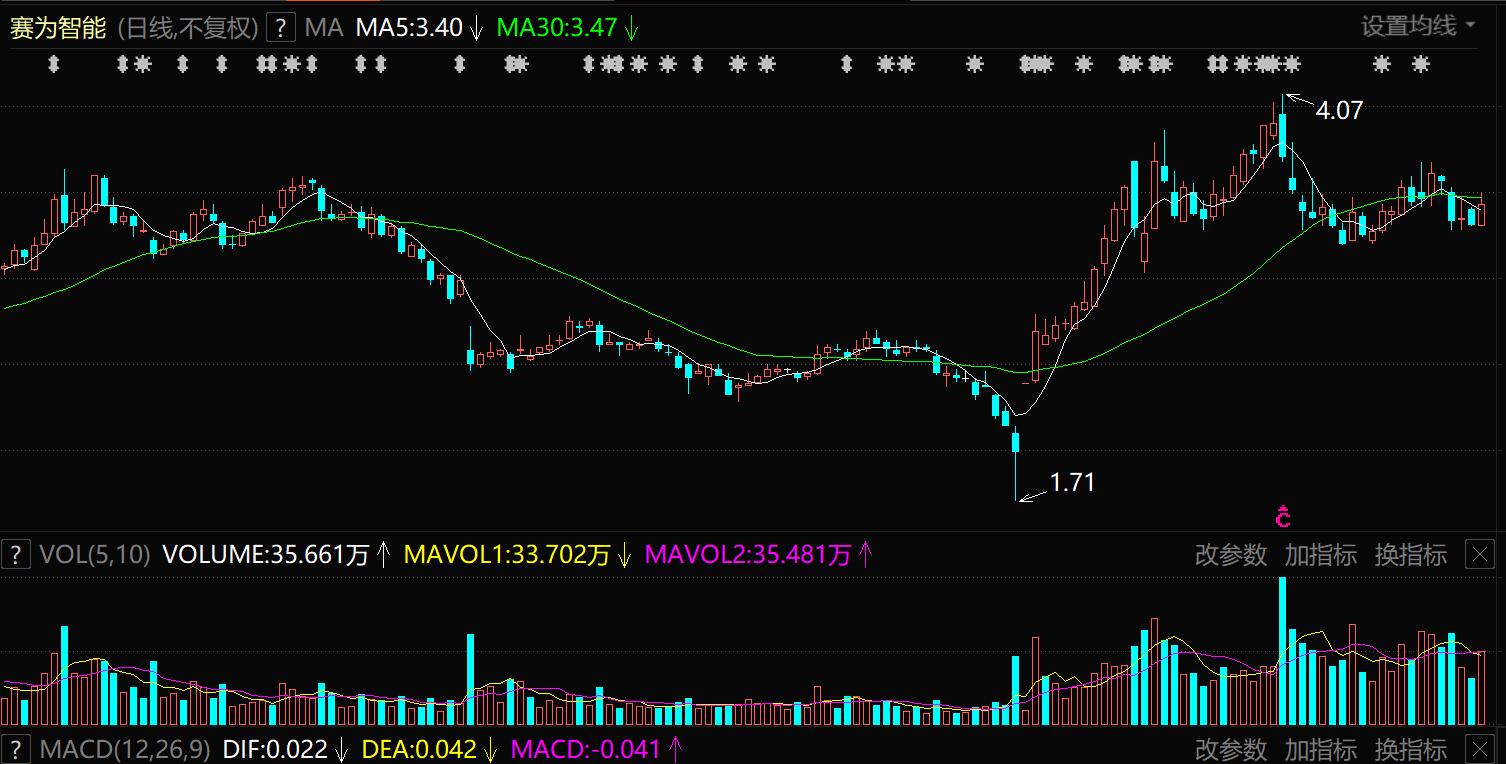Click the VOL indicator help question icon
The width and height of the screenshot is (1506, 764).
point(15,554)
